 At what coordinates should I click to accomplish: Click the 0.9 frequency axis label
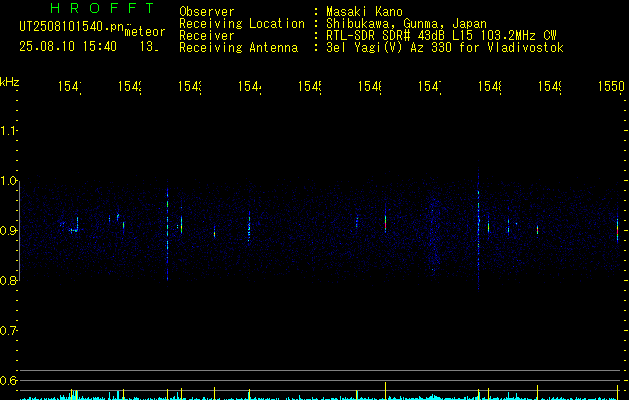(x=8, y=230)
